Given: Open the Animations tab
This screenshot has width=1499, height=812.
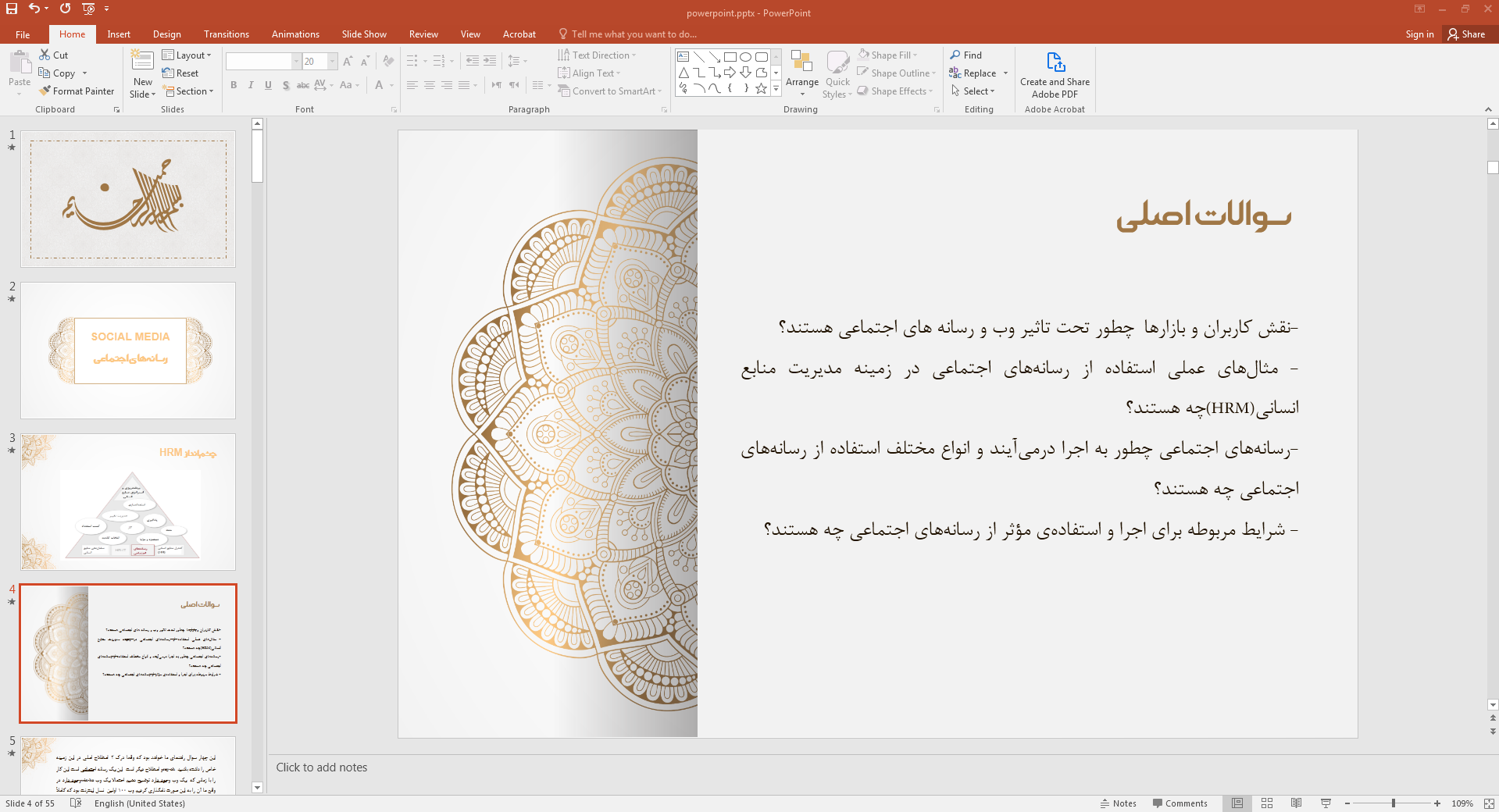Looking at the screenshot, I should (x=295, y=34).
